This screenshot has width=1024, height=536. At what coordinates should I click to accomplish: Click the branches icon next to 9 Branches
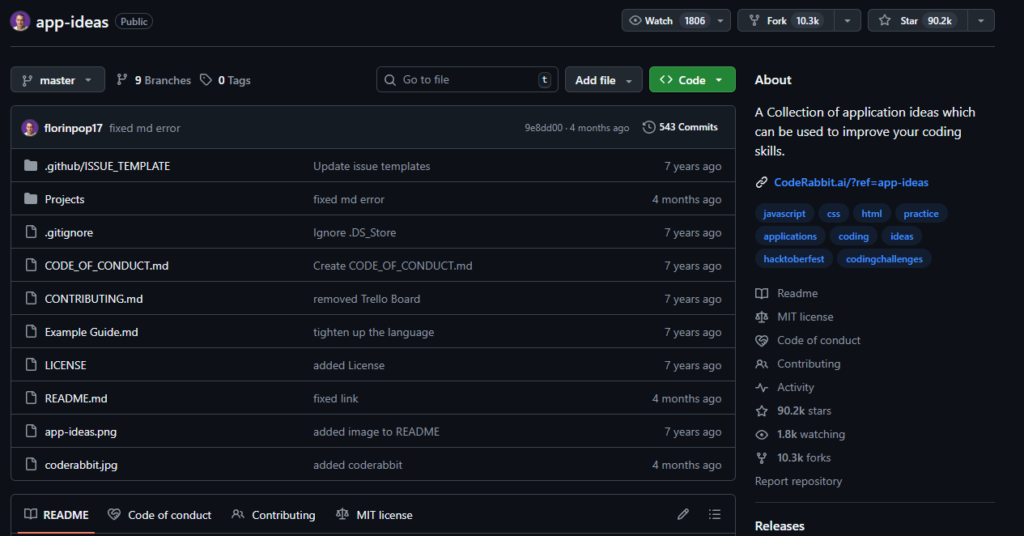click(122, 80)
